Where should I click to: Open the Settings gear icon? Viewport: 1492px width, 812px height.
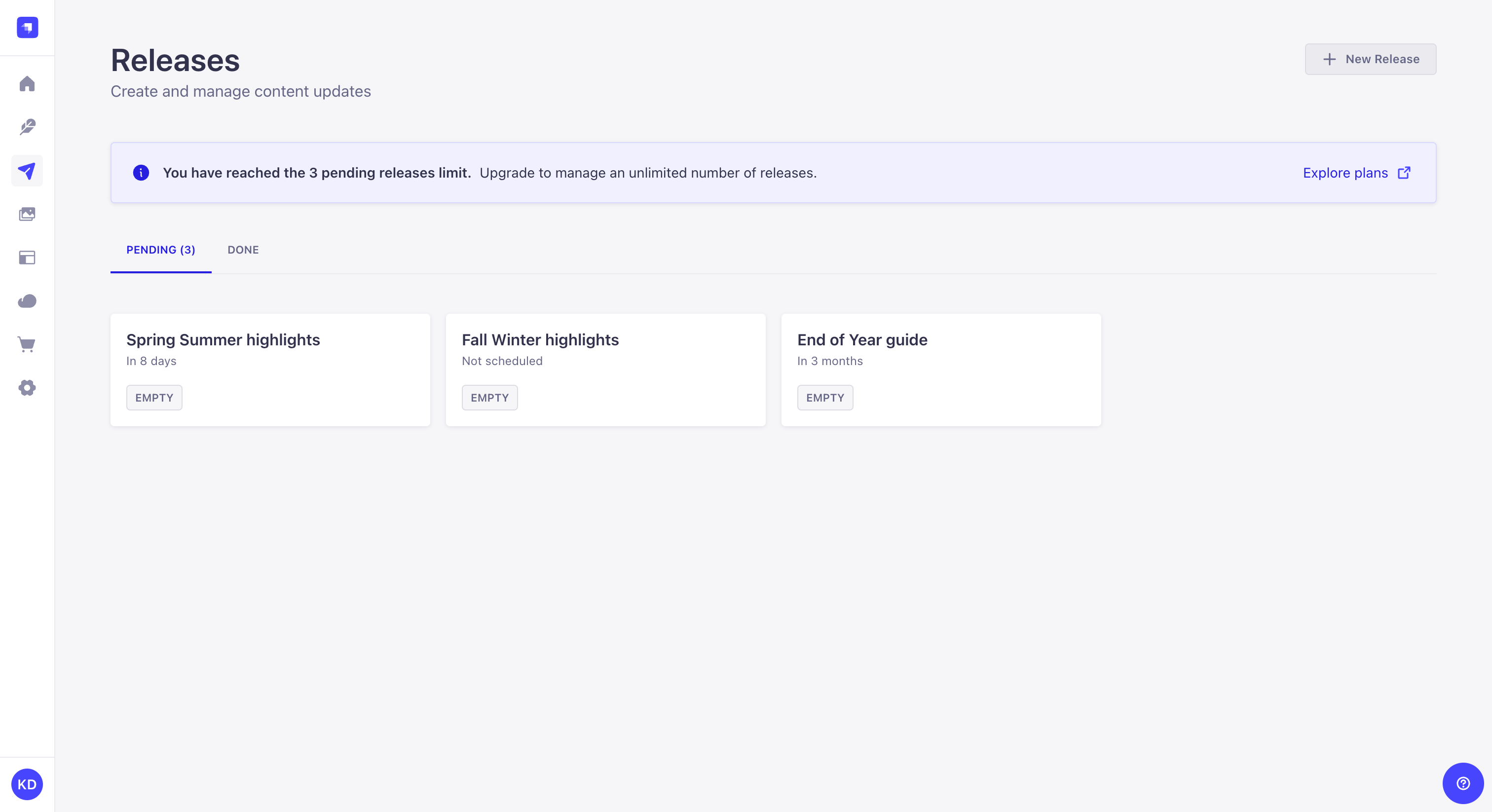(x=27, y=388)
